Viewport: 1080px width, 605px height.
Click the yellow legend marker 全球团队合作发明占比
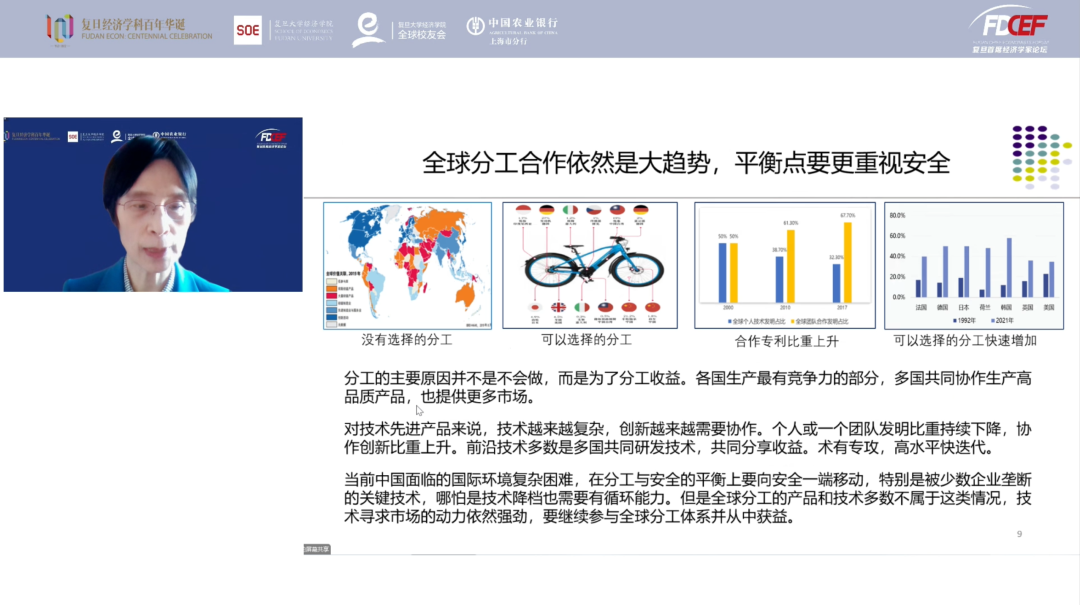pyautogui.click(x=795, y=320)
